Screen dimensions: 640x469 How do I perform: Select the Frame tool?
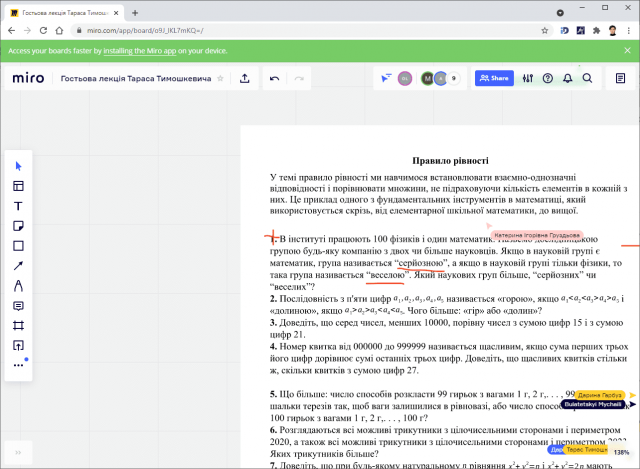pyautogui.click(x=18, y=325)
